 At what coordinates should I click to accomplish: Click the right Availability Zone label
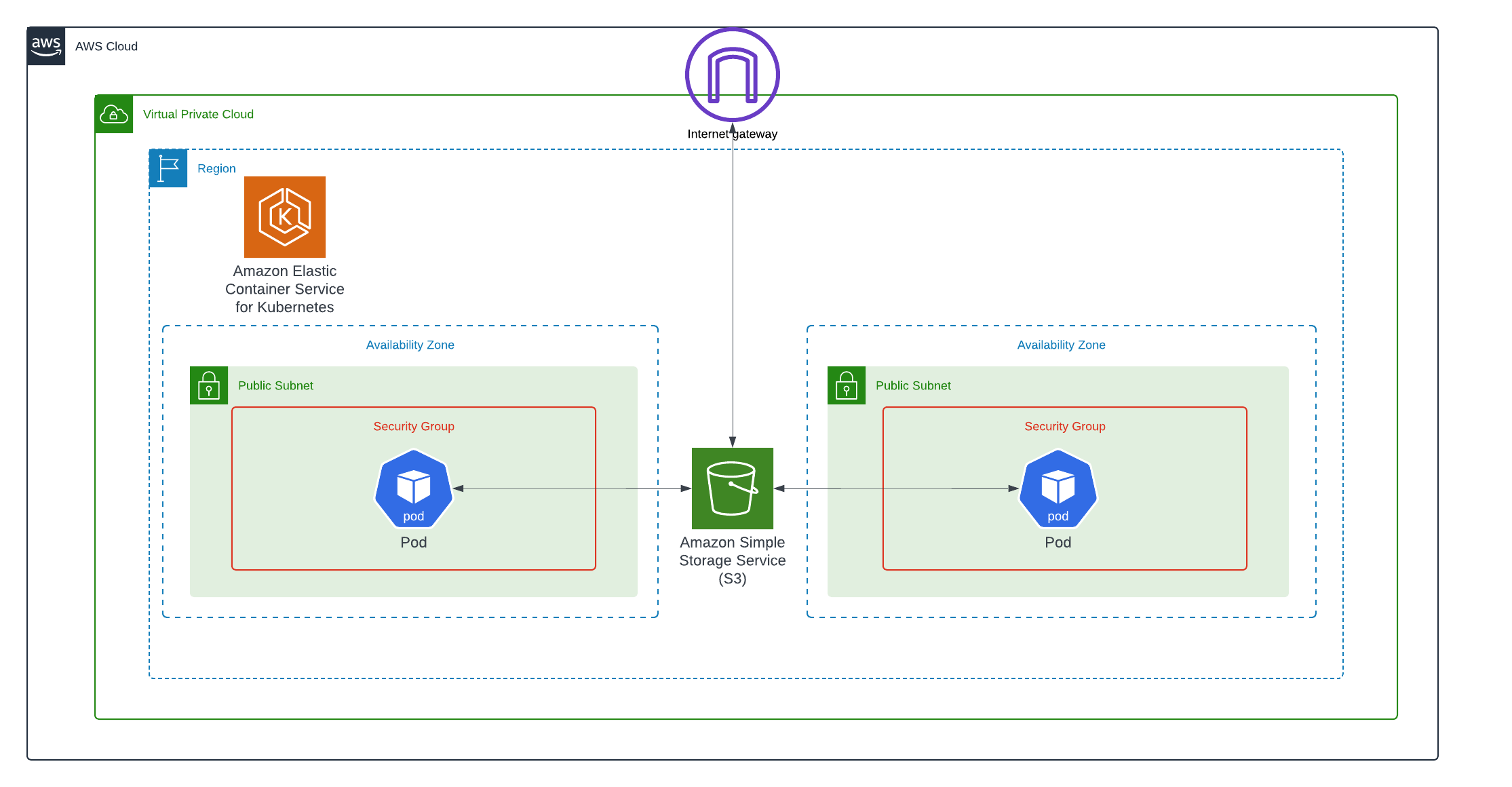pos(1062,345)
